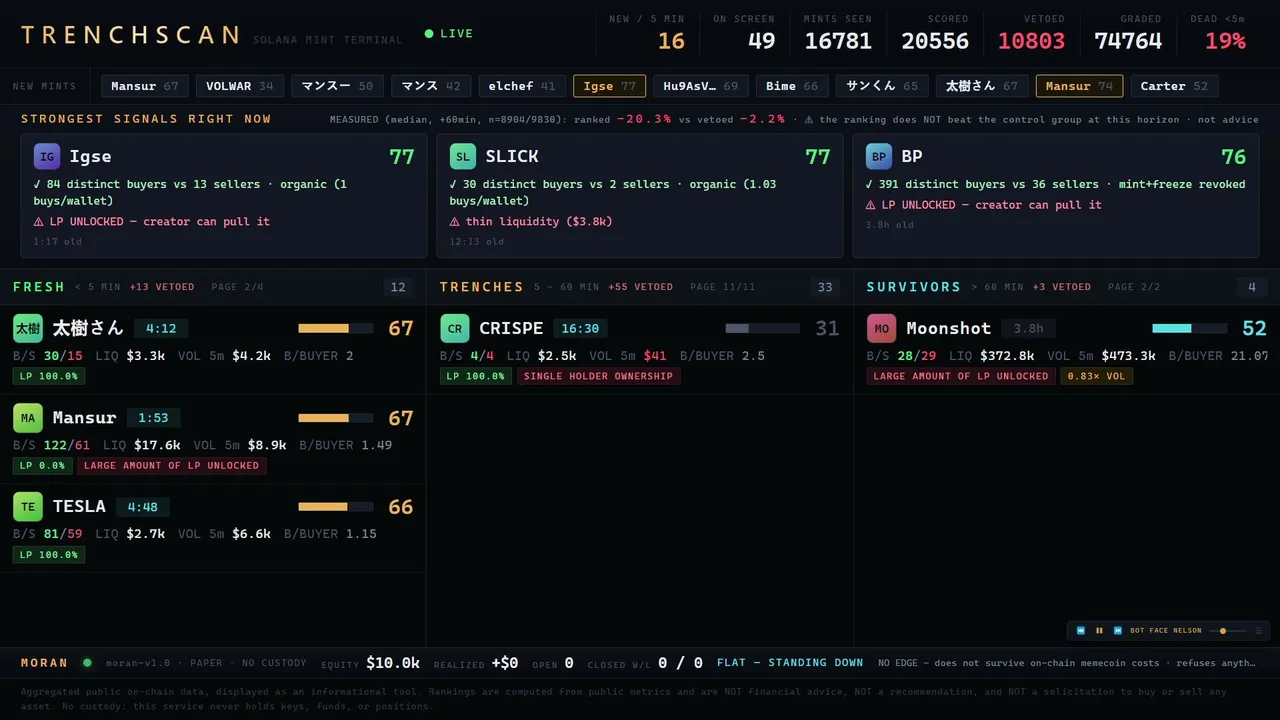The width and height of the screenshot is (1280, 720).
Task: Click the Moonshot token name
Action: tap(948, 328)
